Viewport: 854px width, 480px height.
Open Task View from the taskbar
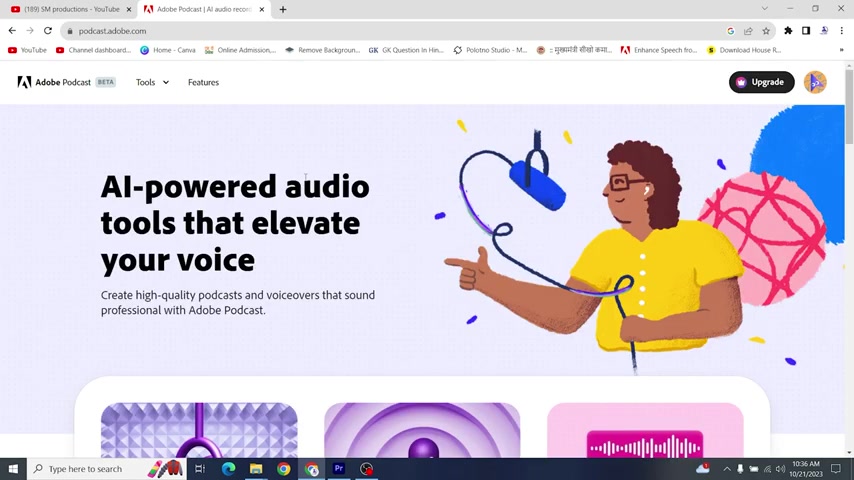click(x=200, y=469)
